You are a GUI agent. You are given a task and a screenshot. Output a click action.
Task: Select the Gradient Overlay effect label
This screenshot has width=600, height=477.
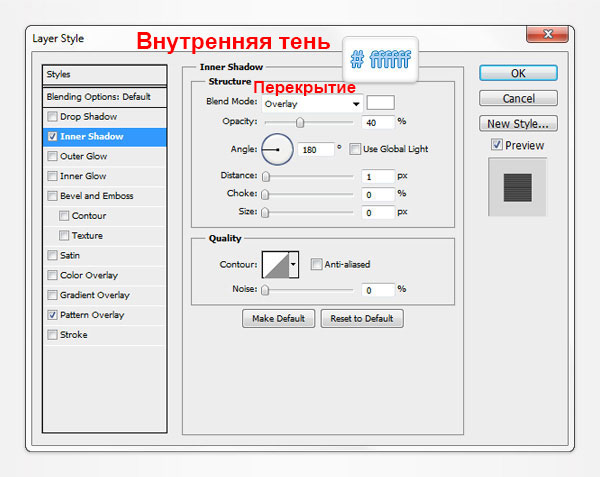point(95,295)
